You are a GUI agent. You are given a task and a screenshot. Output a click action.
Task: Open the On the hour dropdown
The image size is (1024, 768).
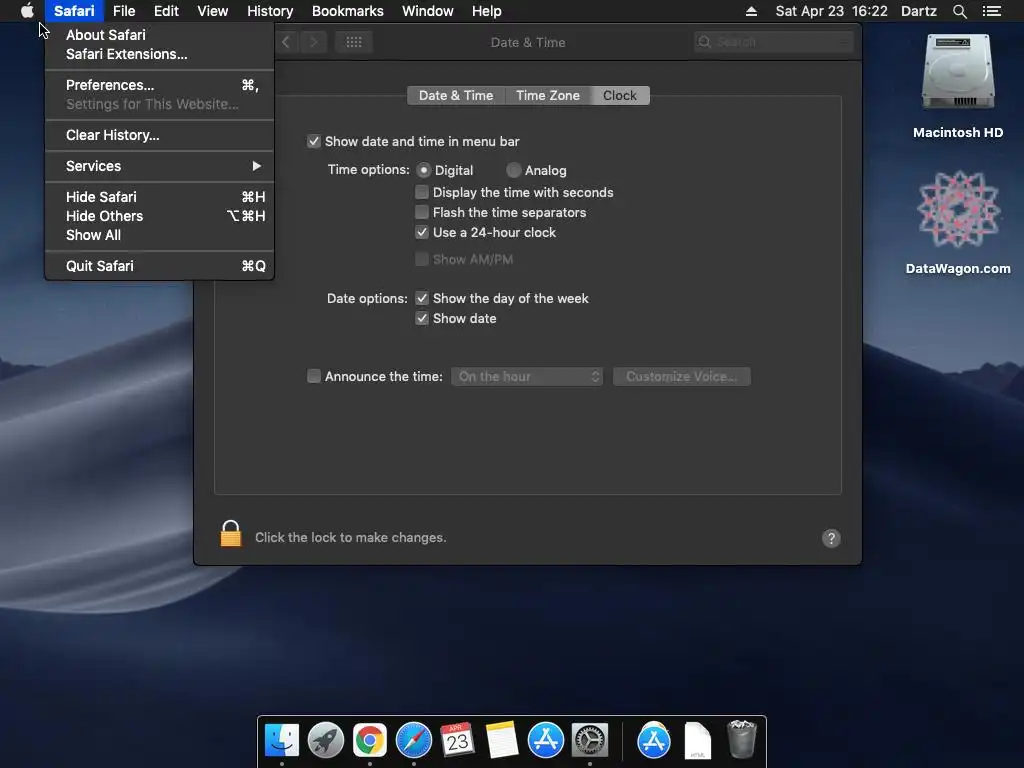click(x=526, y=376)
